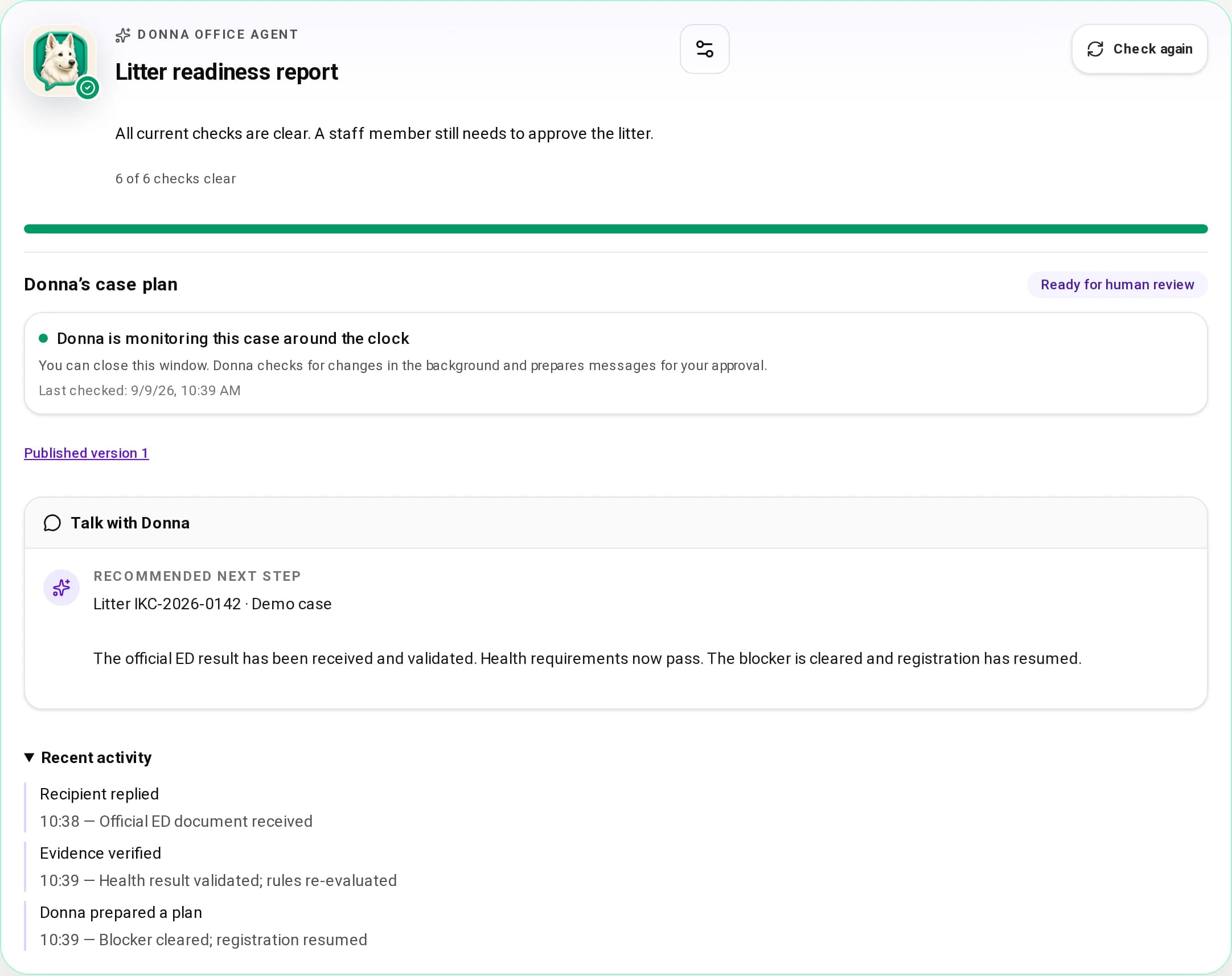Click the green checks progress bar
1232x976 pixels.
[x=615, y=229]
